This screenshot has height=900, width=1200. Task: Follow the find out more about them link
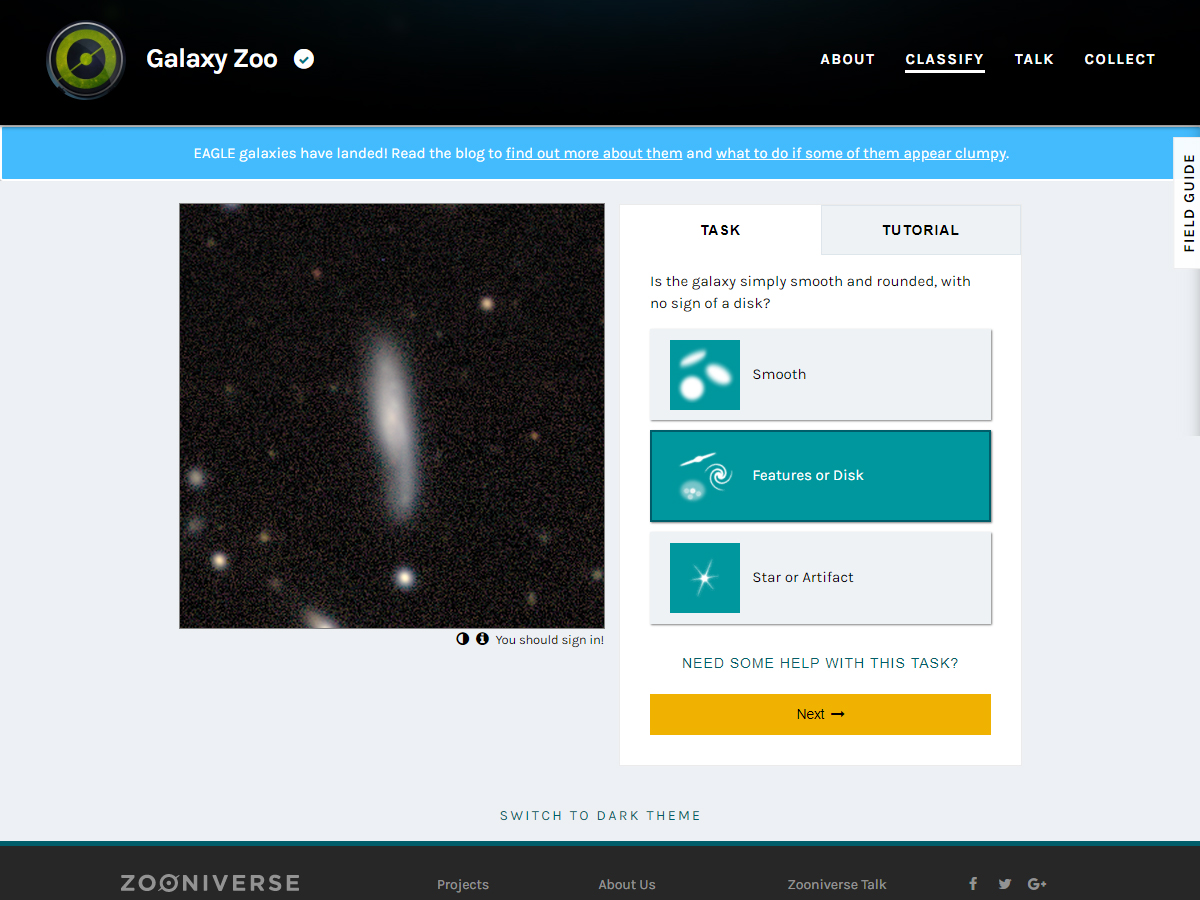(594, 153)
